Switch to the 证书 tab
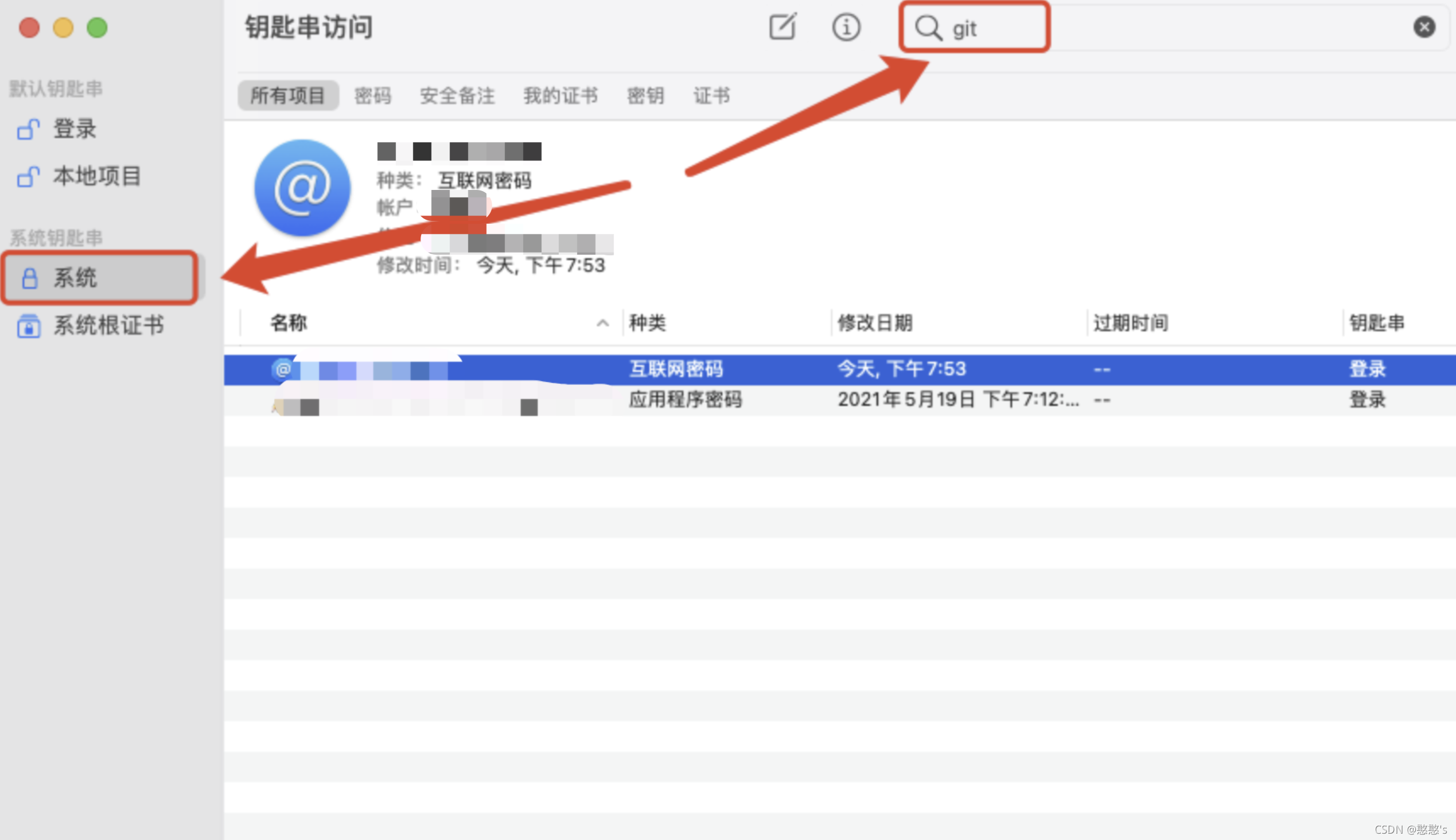 coord(711,95)
